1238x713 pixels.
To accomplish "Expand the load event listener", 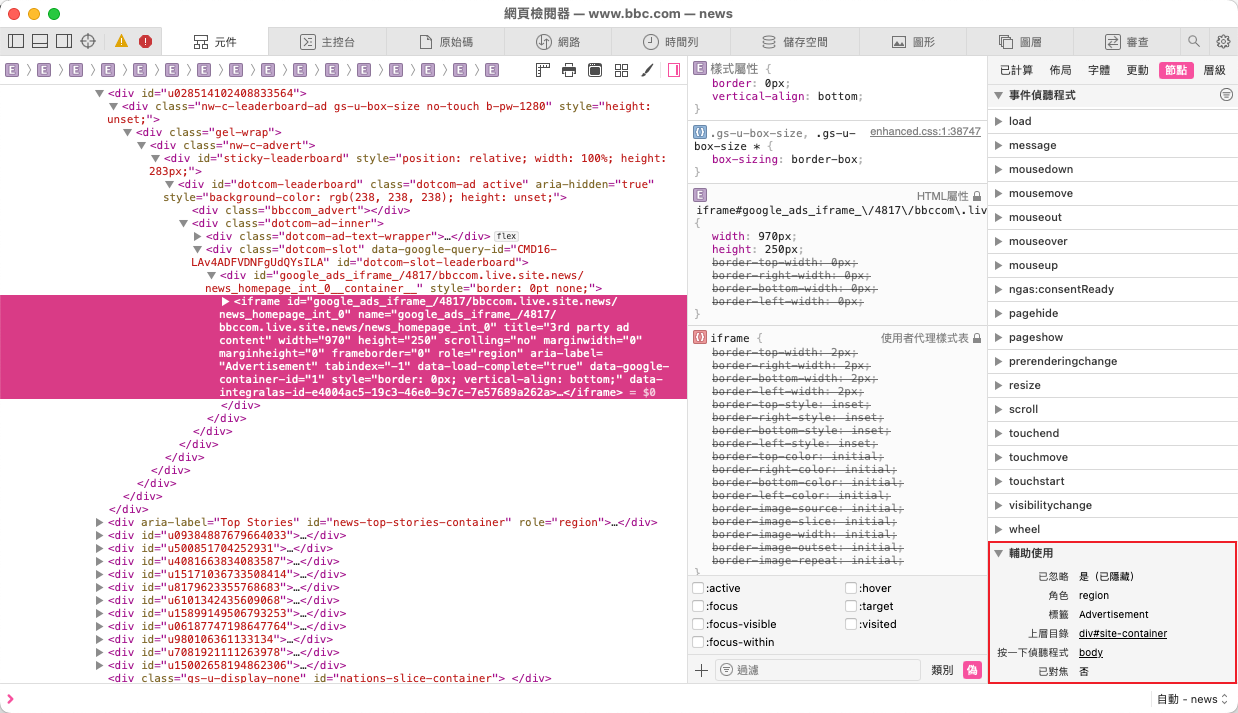I will pos(998,121).
